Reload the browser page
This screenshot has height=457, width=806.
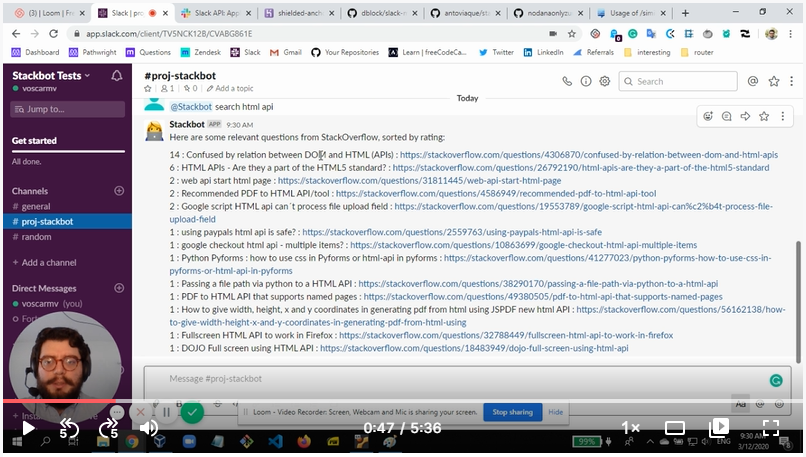53,34
